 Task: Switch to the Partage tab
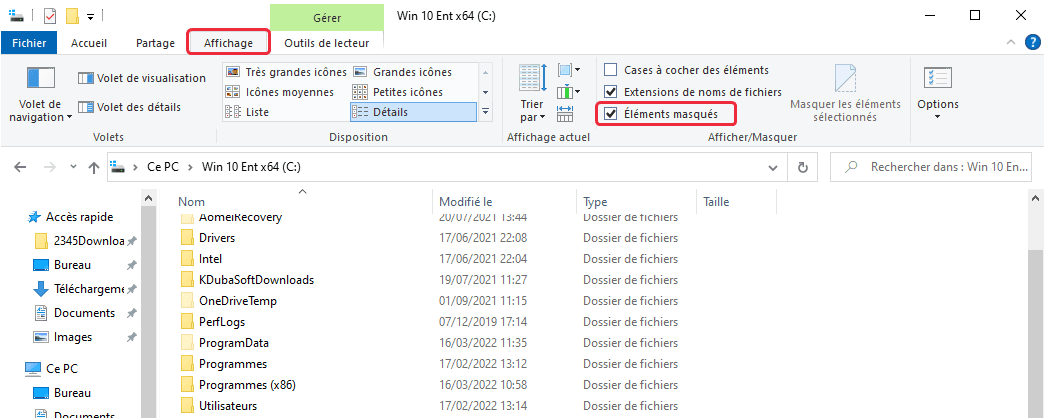pos(155,43)
